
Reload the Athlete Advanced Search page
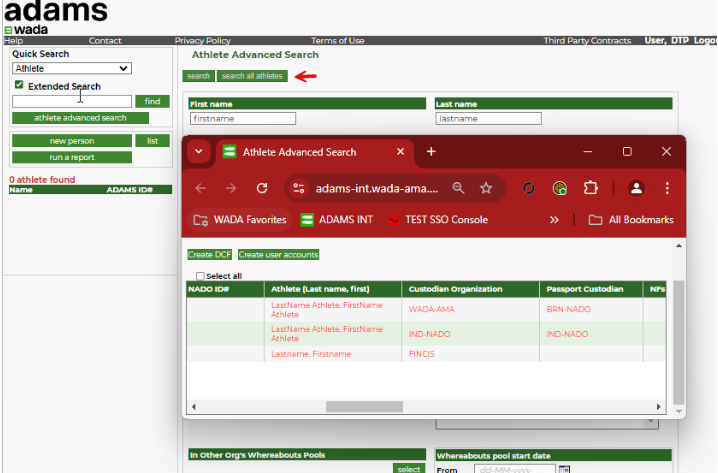coord(262,188)
